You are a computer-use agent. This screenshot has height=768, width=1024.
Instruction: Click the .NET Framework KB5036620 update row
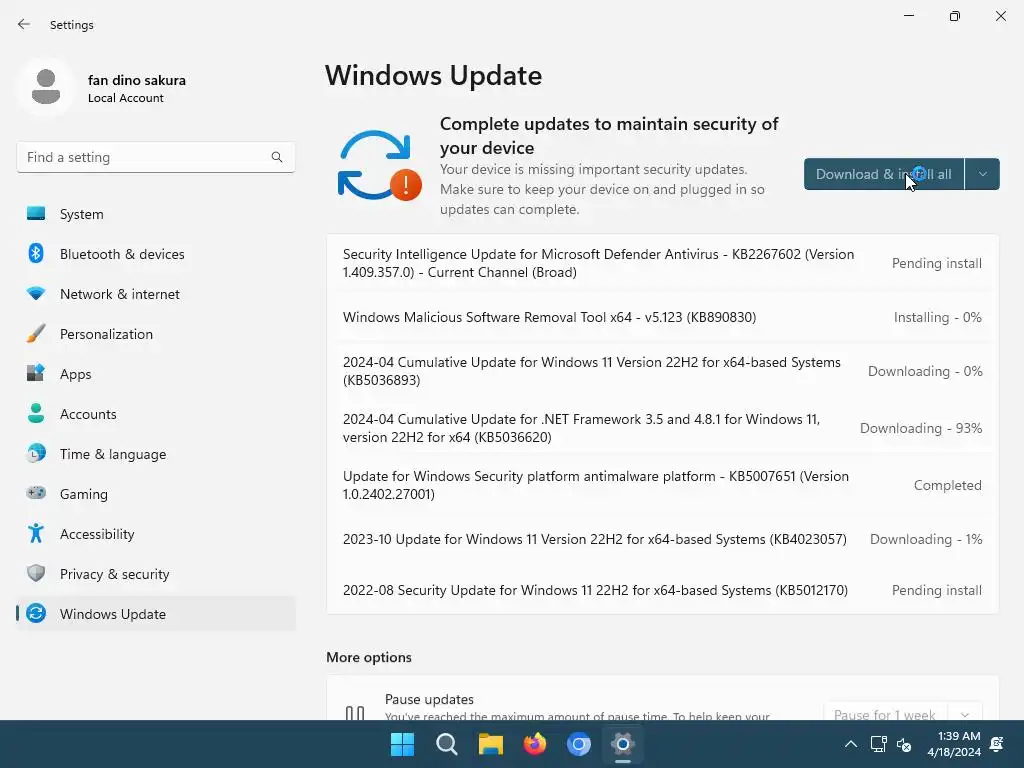click(x=662, y=428)
